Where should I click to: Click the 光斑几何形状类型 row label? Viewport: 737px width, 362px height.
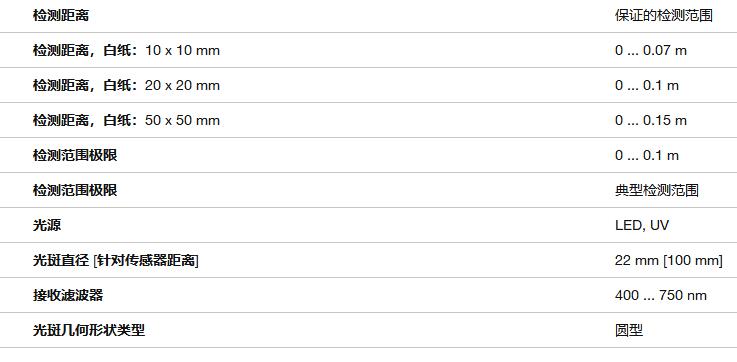[88, 330]
